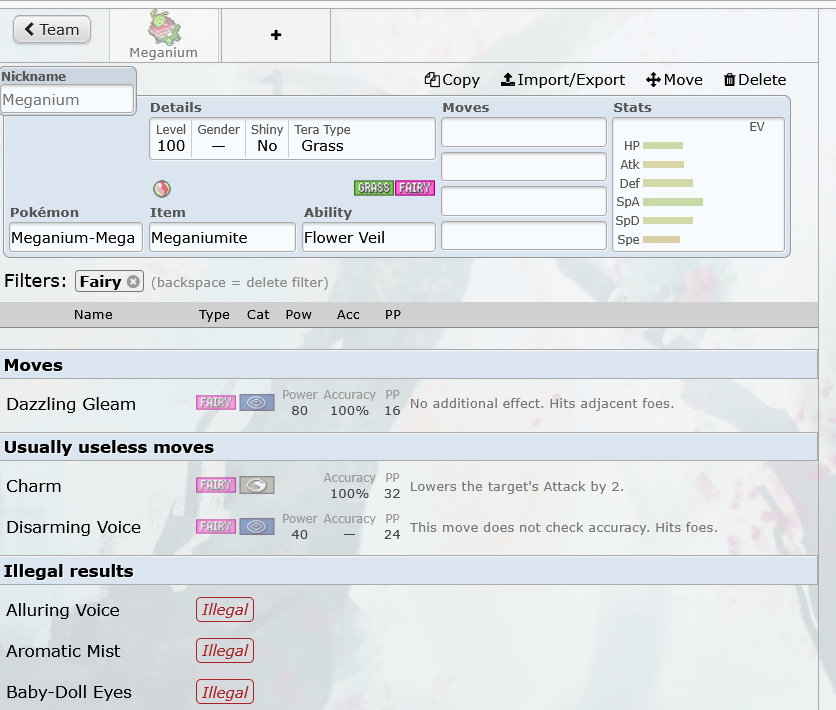The width and height of the screenshot is (836, 710).
Task: Click Disarming Voice's Special category icon
Action: point(256,527)
